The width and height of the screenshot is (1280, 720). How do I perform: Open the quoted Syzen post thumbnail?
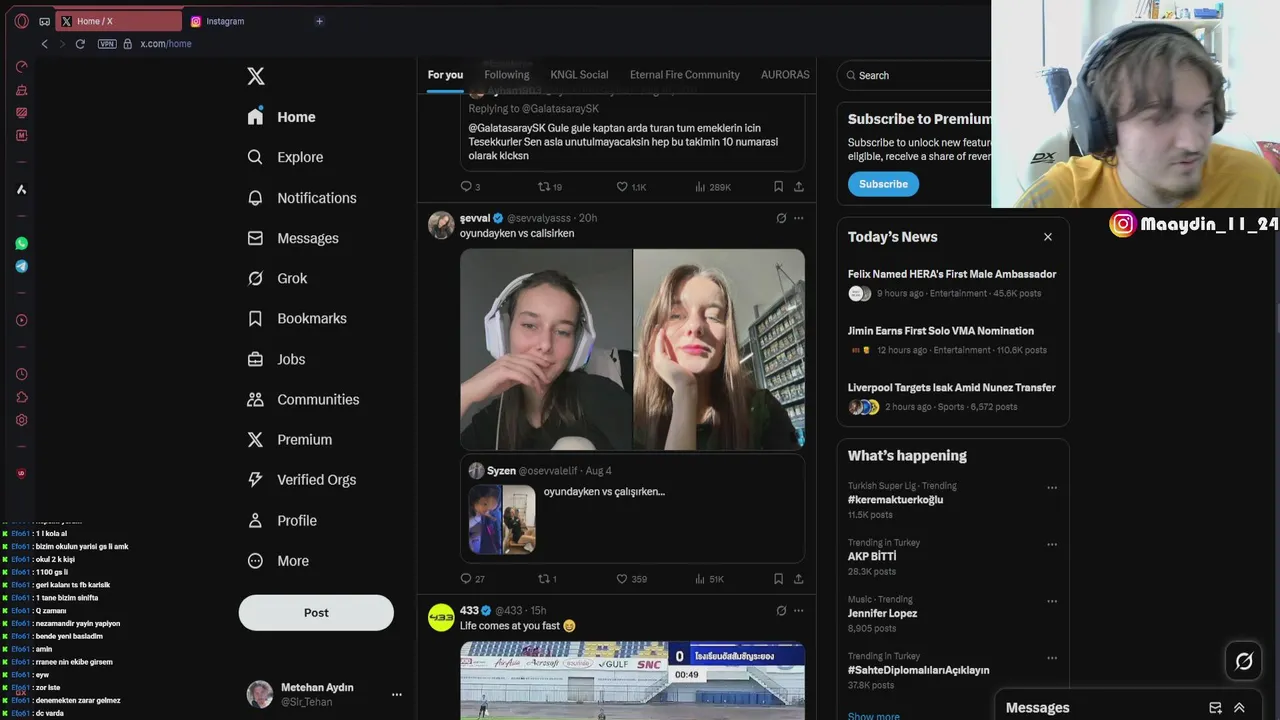point(502,519)
